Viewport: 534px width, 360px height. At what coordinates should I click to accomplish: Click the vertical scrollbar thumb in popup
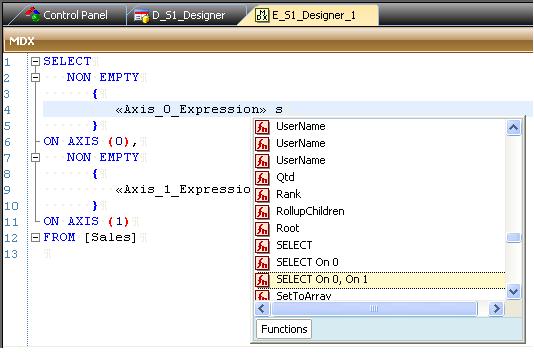pos(514,237)
